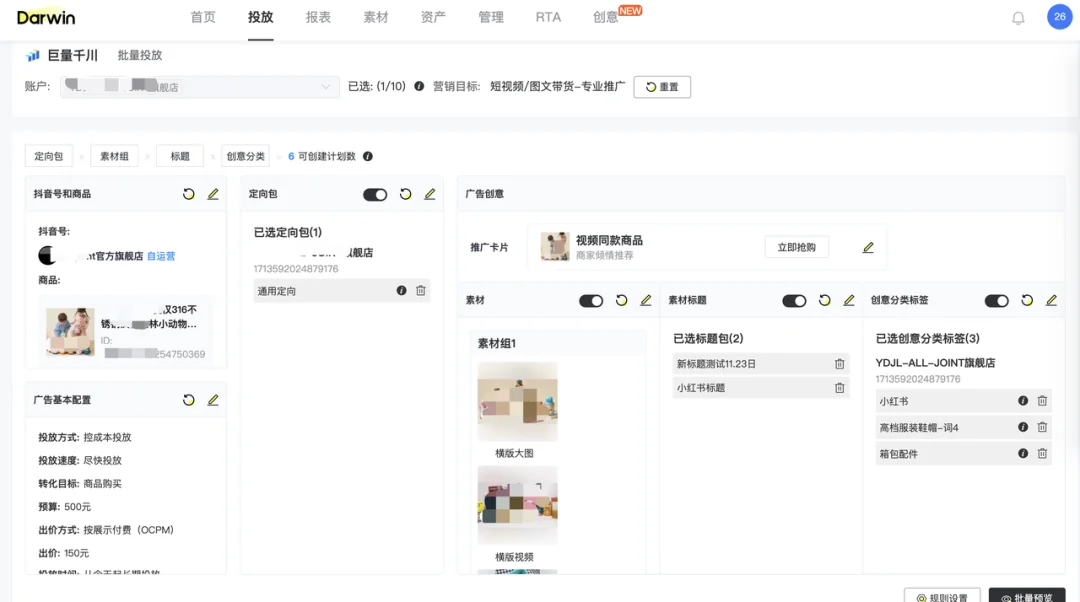This screenshot has width=1080, height=602.
Task: Open the 账户 account dropdown
Action: [200, 87]
